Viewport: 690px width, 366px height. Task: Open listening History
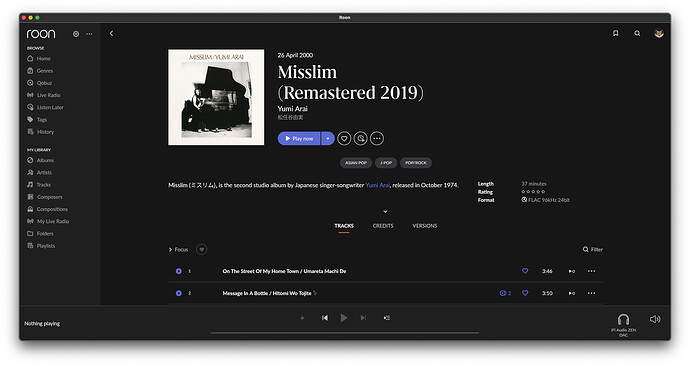coord(40,132)
